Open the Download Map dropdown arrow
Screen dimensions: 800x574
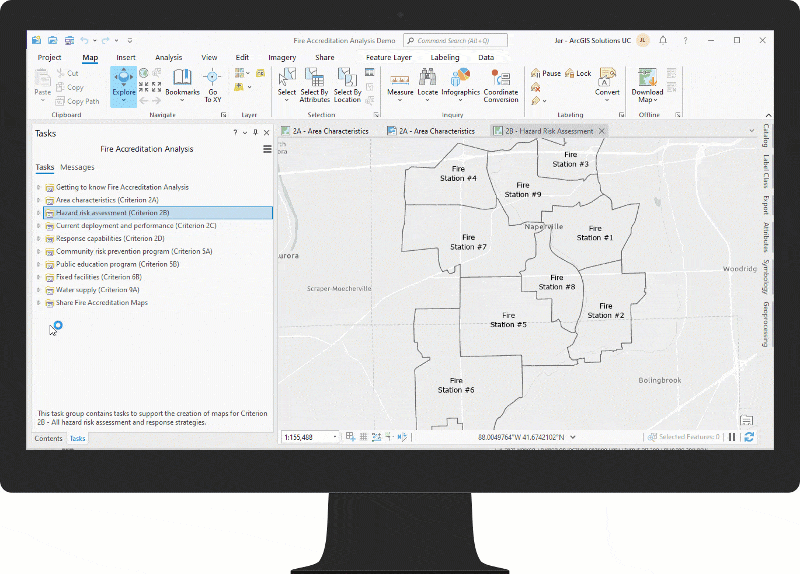tap(656, 100)
